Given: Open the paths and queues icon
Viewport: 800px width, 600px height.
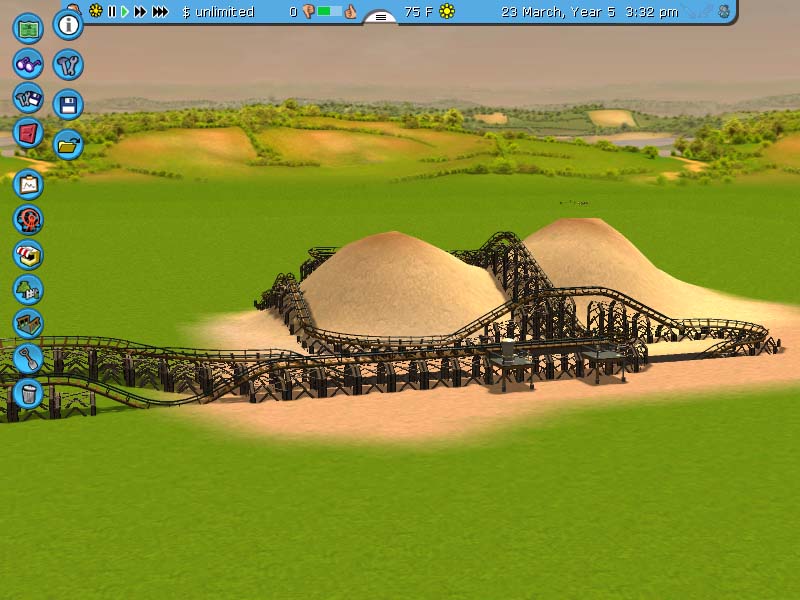Looking at the screenshot, I should click(x=28, y=324).
